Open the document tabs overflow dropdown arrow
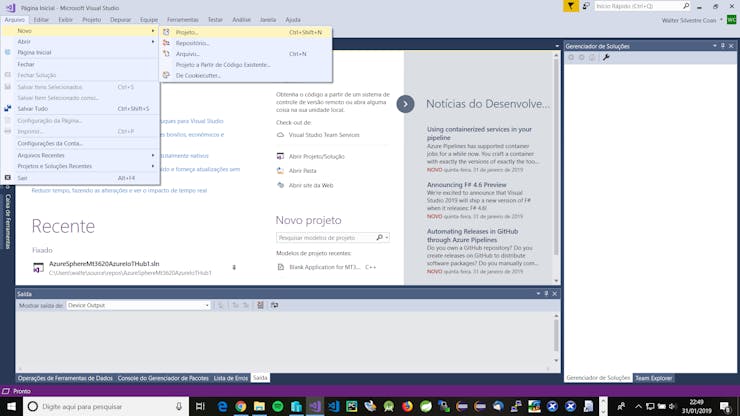The height and width of the screenshot is (416, 740). pyautogui.click(x=557, y=46)
